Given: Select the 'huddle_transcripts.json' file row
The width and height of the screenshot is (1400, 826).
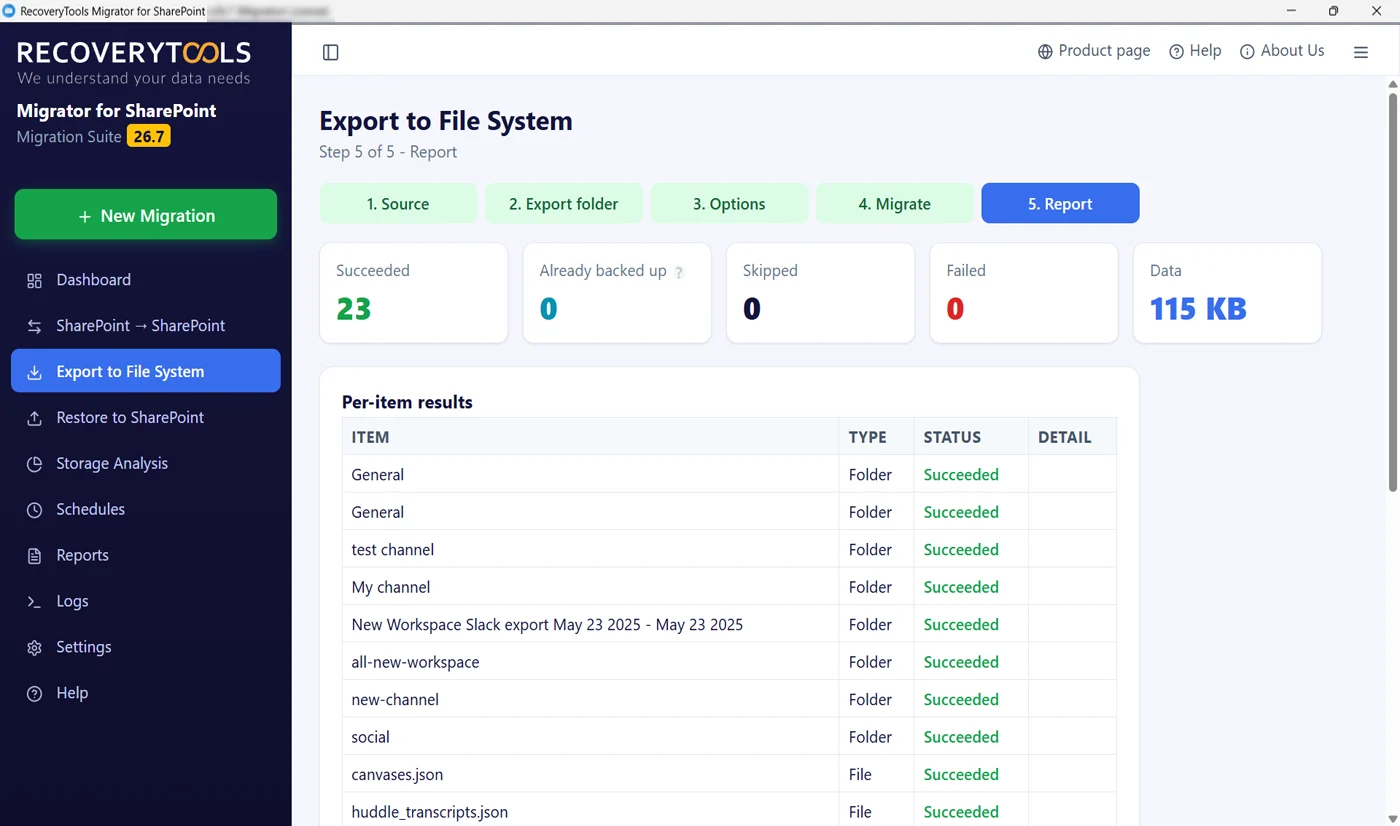Looking at the screenshot, I should [729, 812].
